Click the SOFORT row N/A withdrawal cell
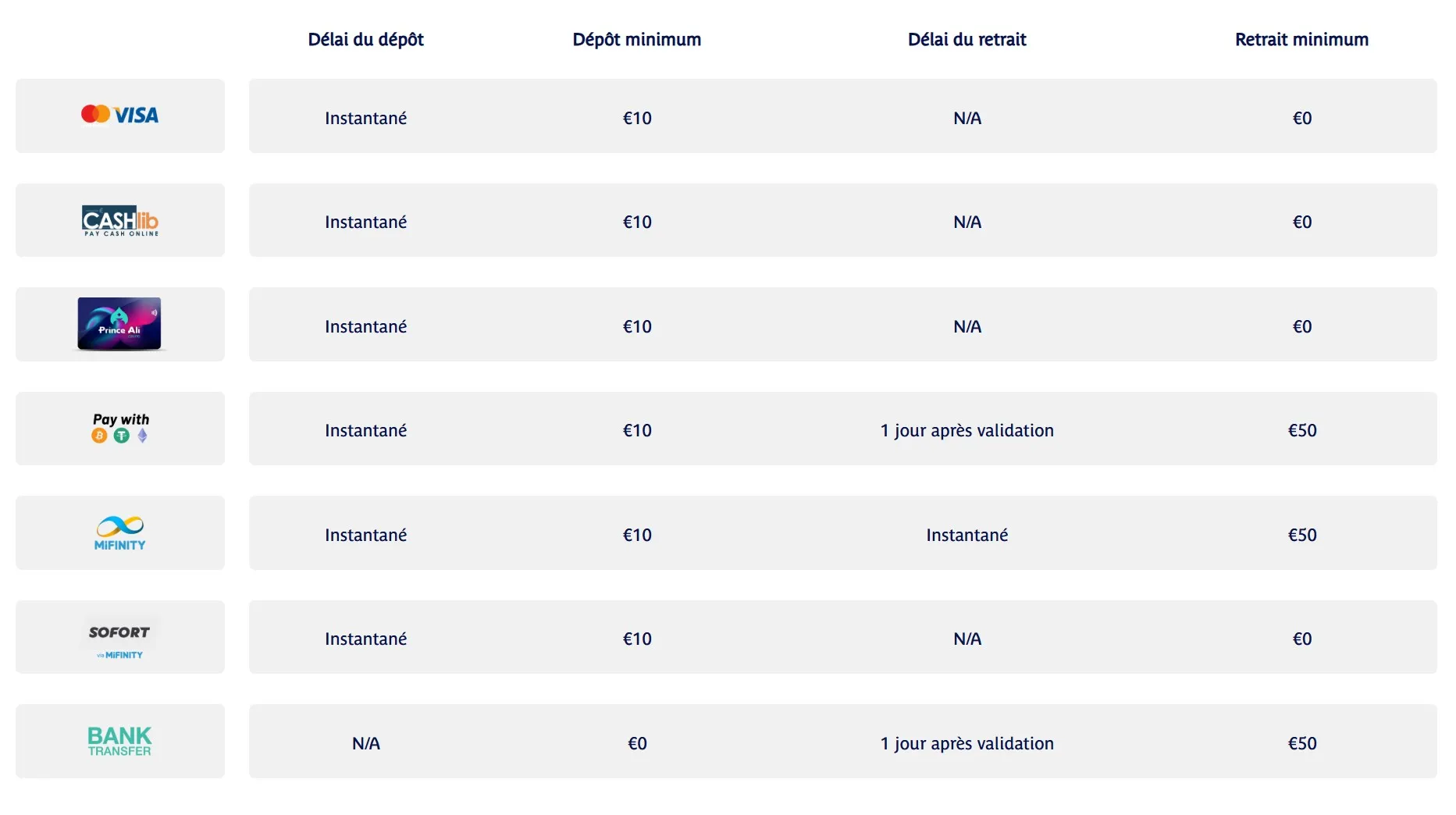Viewport: 1456px width, 815px height. (x=967, y=639)
